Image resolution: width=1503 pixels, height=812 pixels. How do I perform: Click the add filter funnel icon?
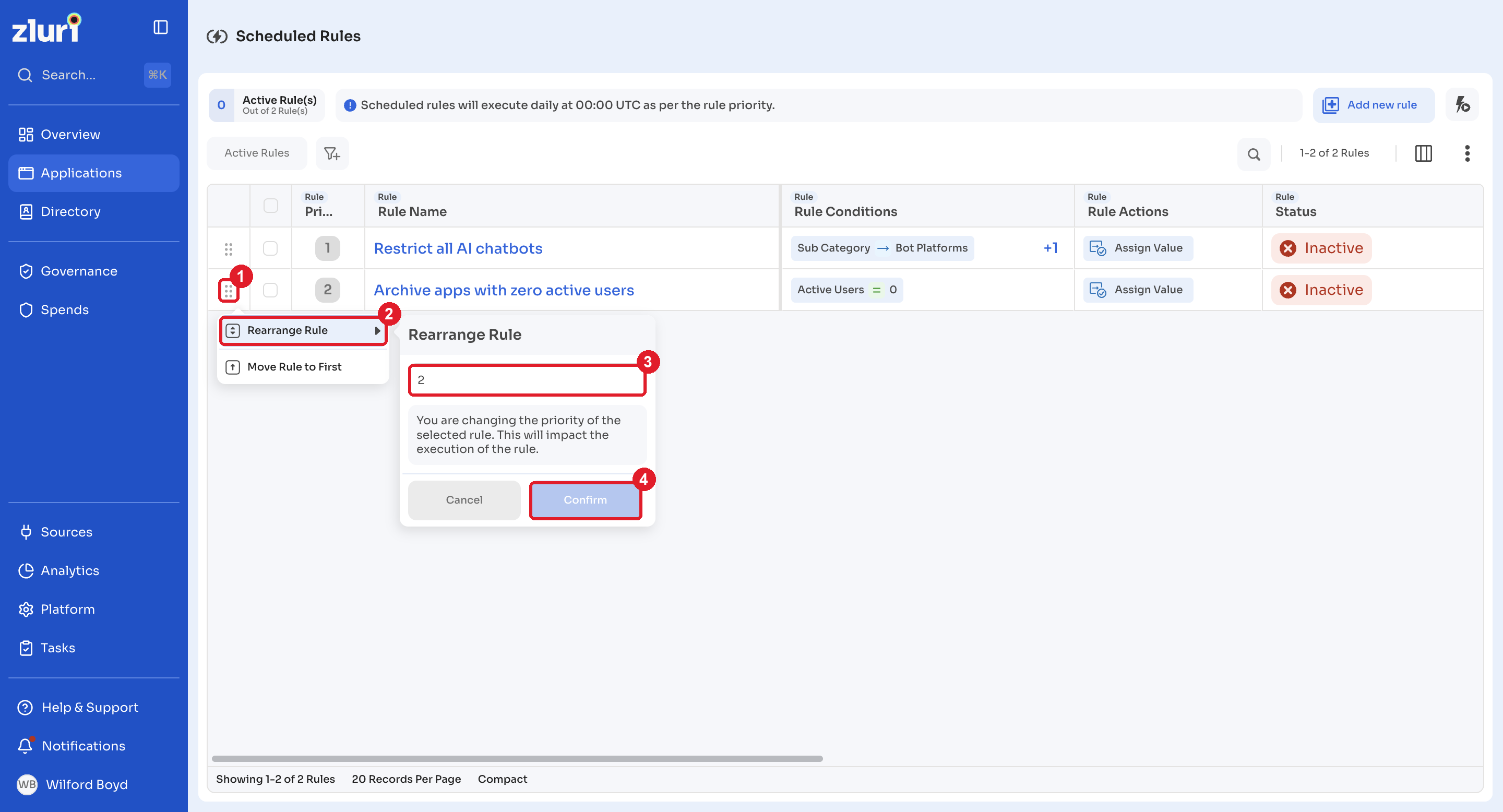click(332, 153)
